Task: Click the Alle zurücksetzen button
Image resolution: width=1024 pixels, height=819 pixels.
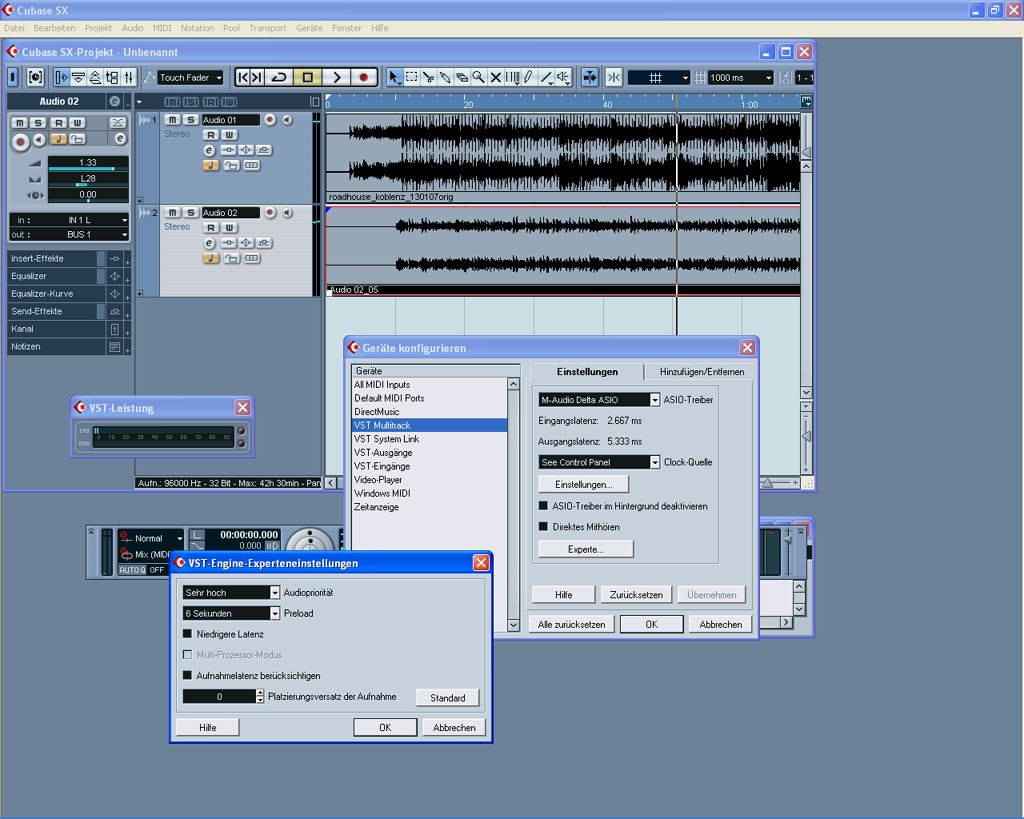Action: tap(571, 624)
